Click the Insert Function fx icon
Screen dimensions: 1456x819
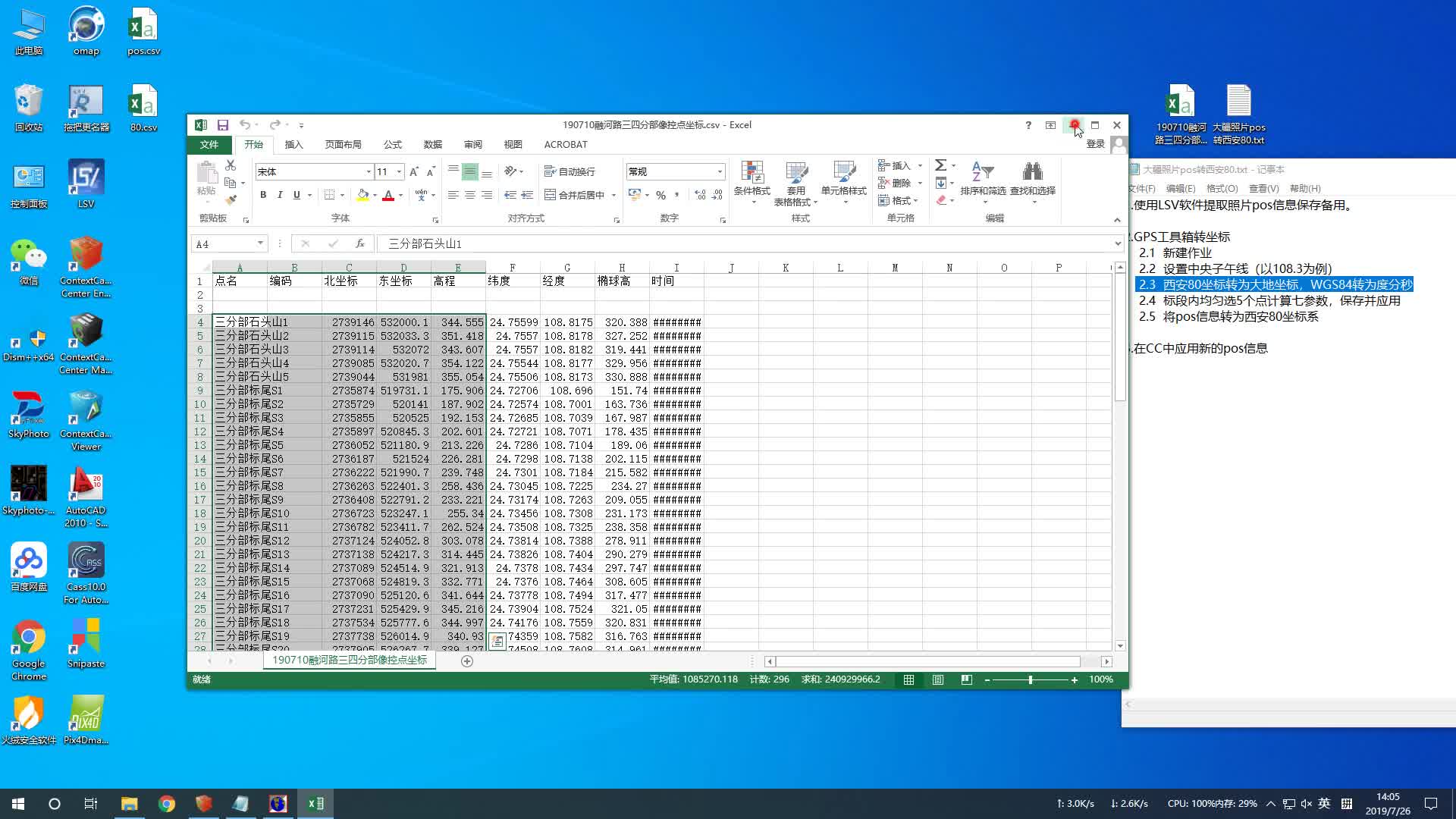point(360,243)
